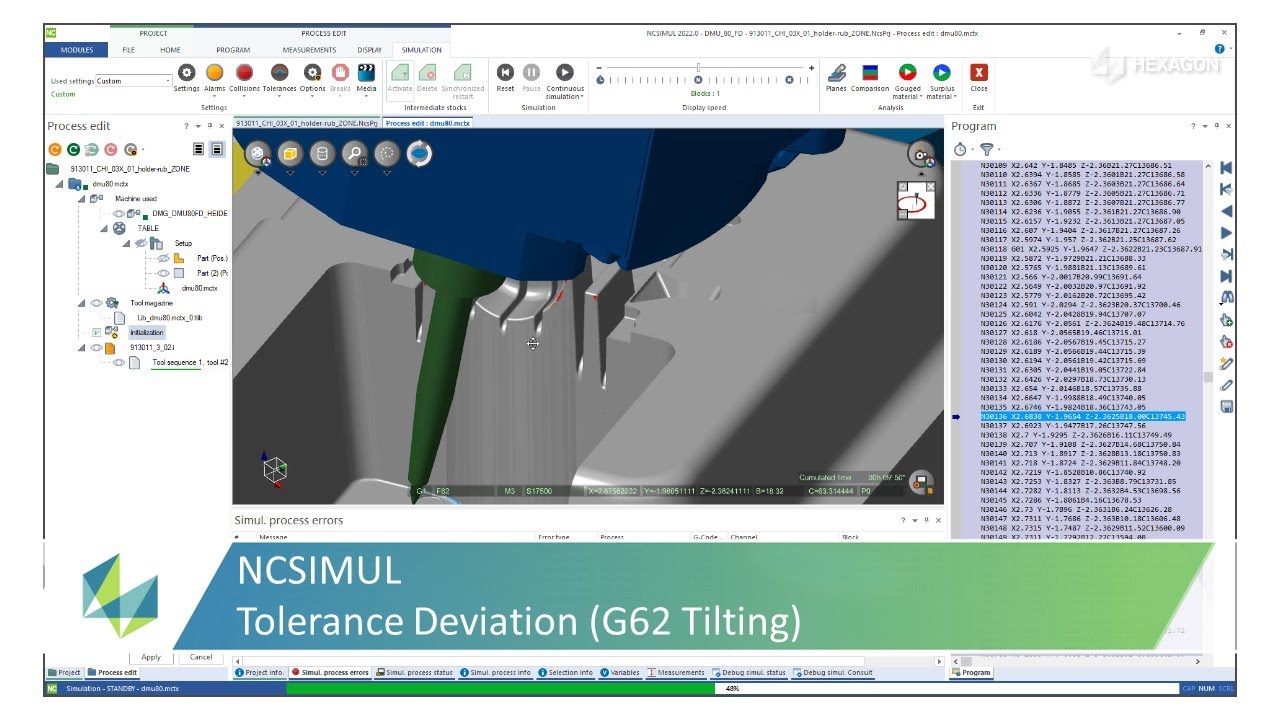The height and width of the screenshot is (720, 1280).
Task: Click the red Close simulation icon
Action: 979,72
